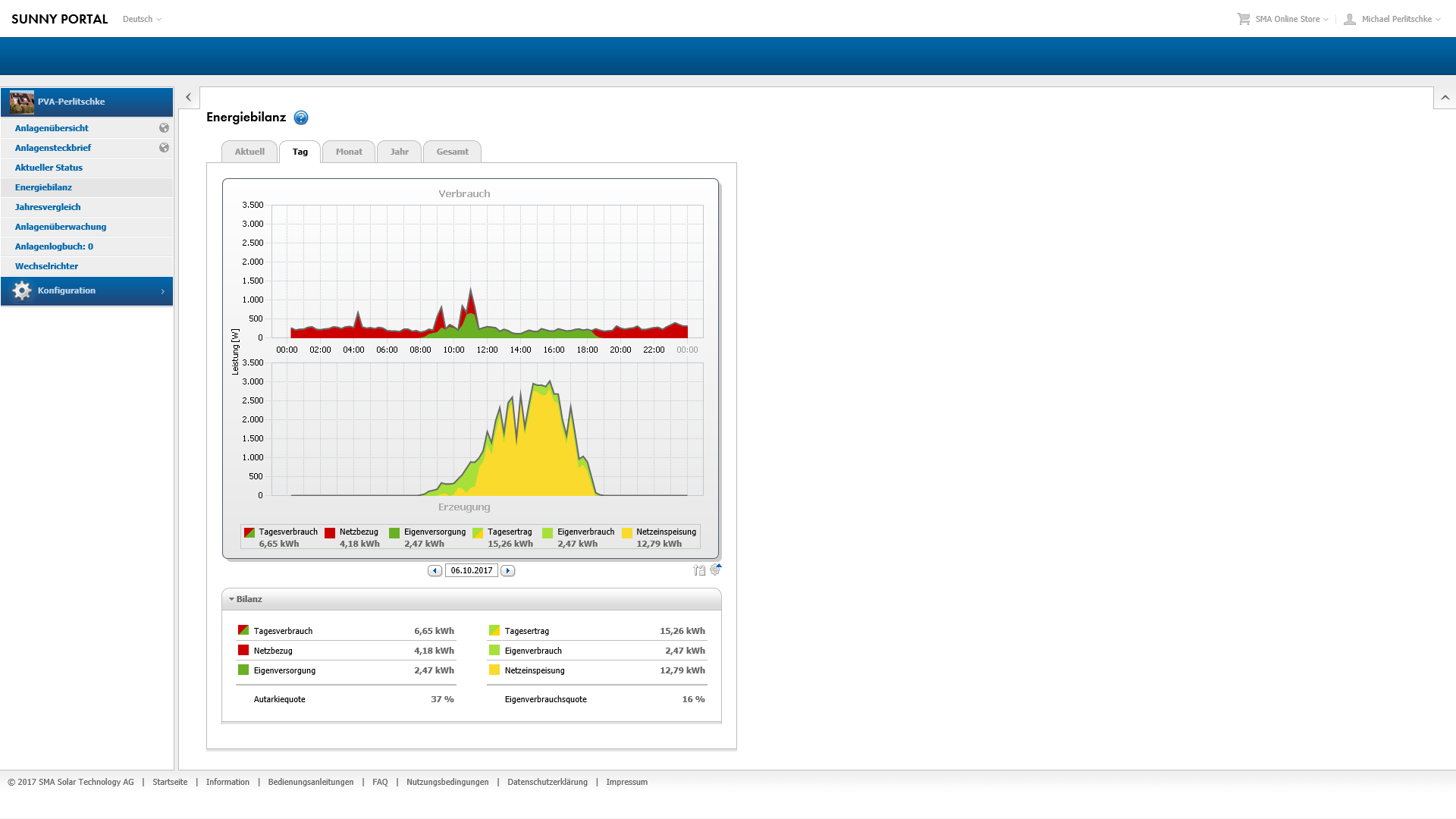Click the chart publish/lock icon
The image size is (1456, 819).
pos(699,570)
